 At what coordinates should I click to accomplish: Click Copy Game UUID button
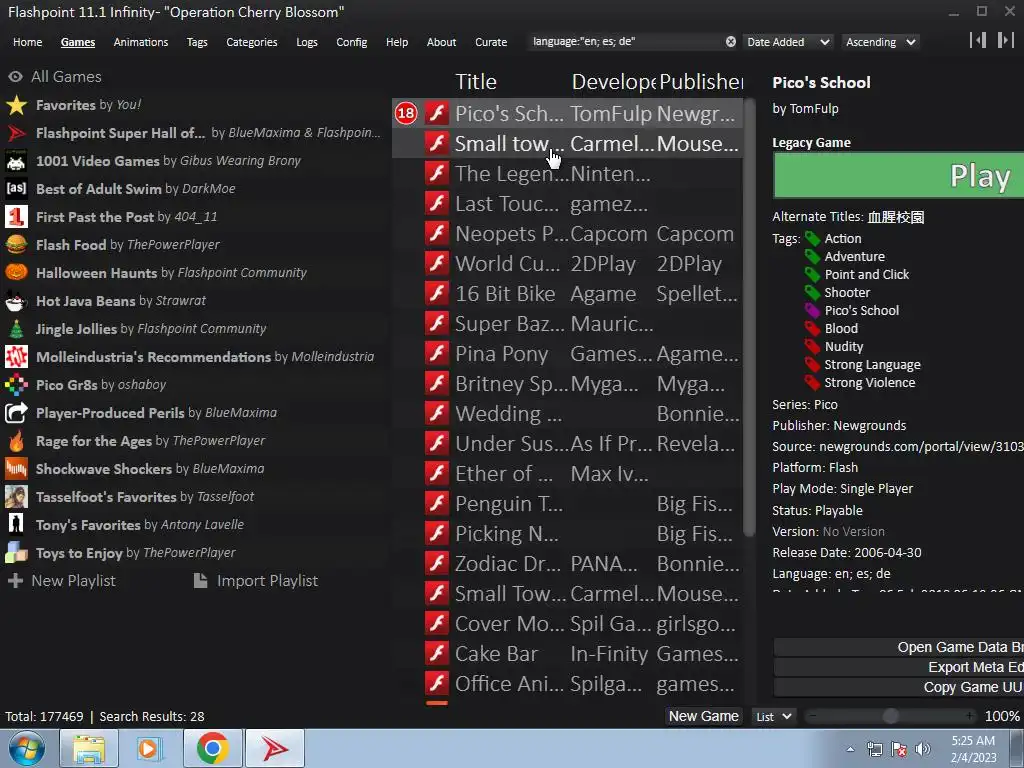(x=899, y=687)
